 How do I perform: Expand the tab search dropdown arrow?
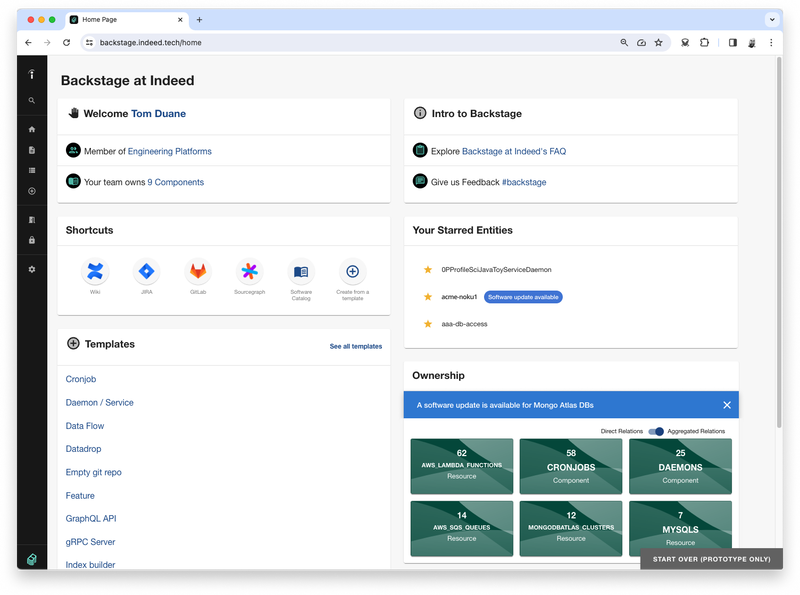pyautogui.click(x=772, y=19)
